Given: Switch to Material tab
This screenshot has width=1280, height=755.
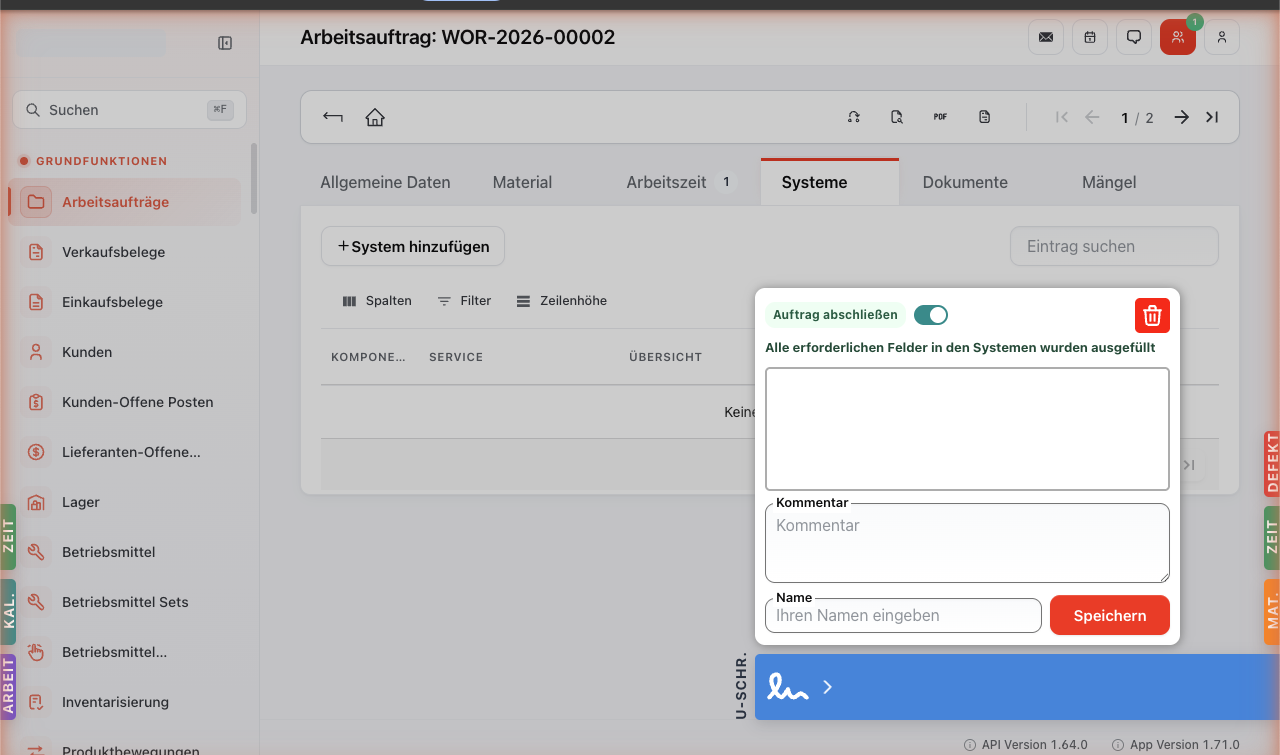Looking at the screenshot, I should pyautogui.click(x=522, y=182).
